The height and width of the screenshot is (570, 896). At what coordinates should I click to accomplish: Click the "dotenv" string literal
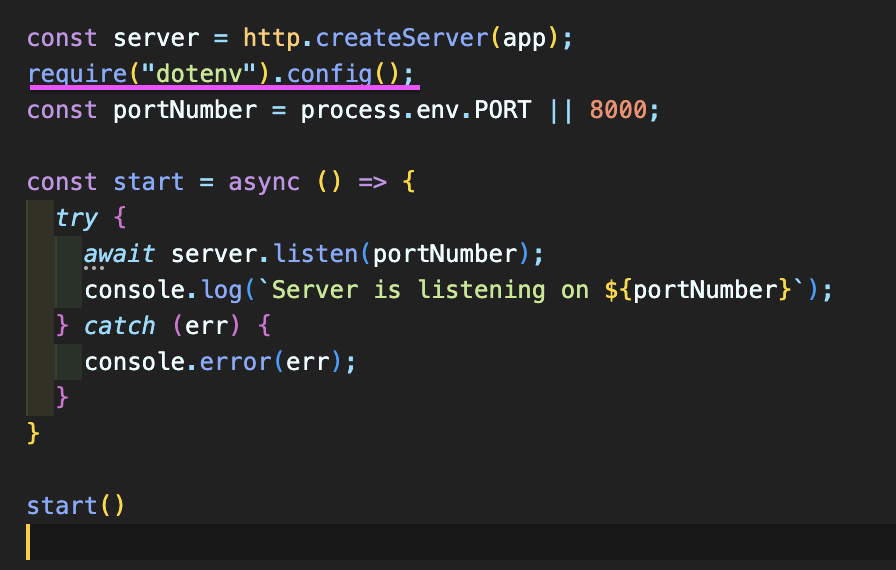199,74
